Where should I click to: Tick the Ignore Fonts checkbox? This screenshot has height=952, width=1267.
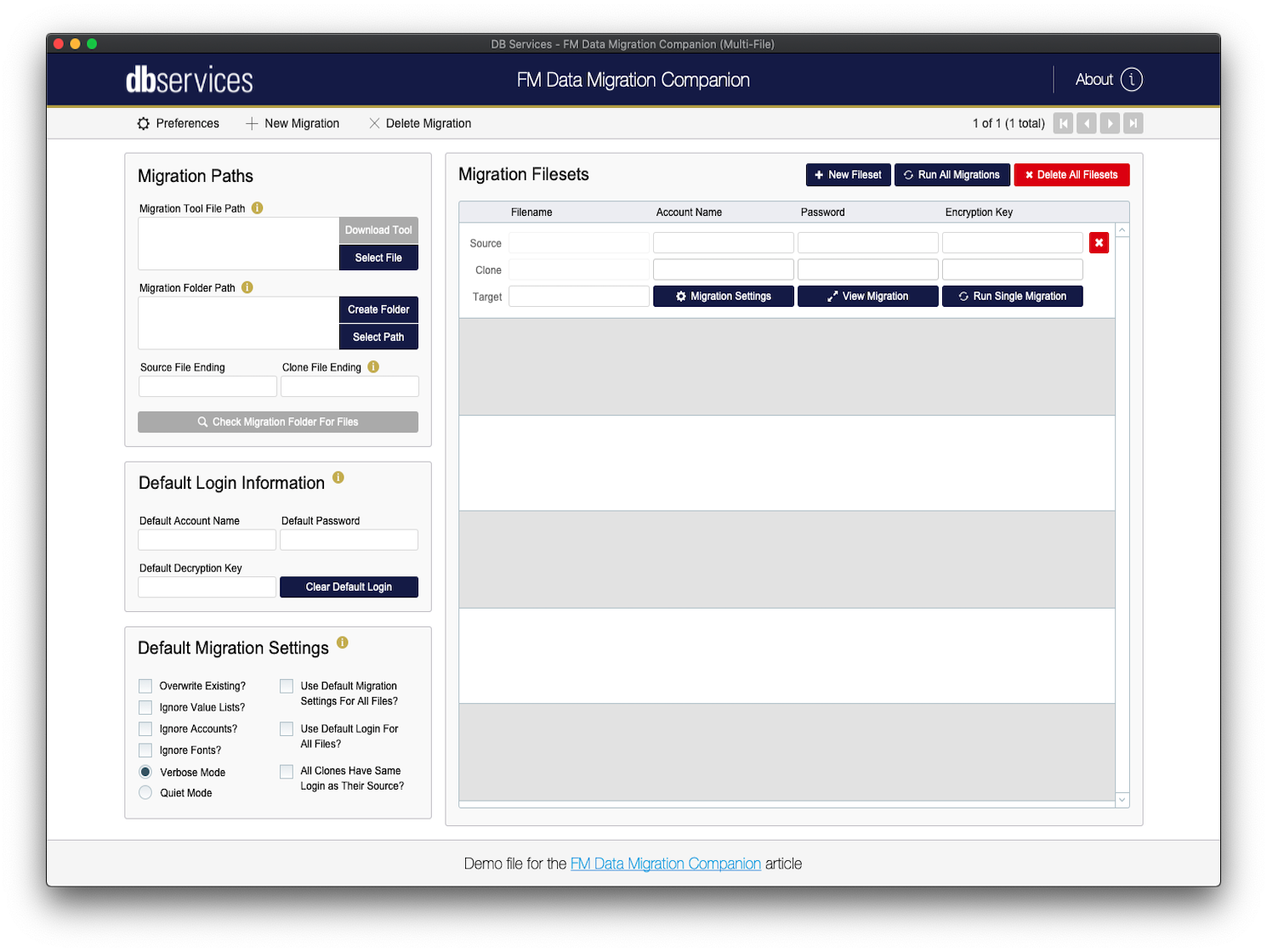[145, 750]
